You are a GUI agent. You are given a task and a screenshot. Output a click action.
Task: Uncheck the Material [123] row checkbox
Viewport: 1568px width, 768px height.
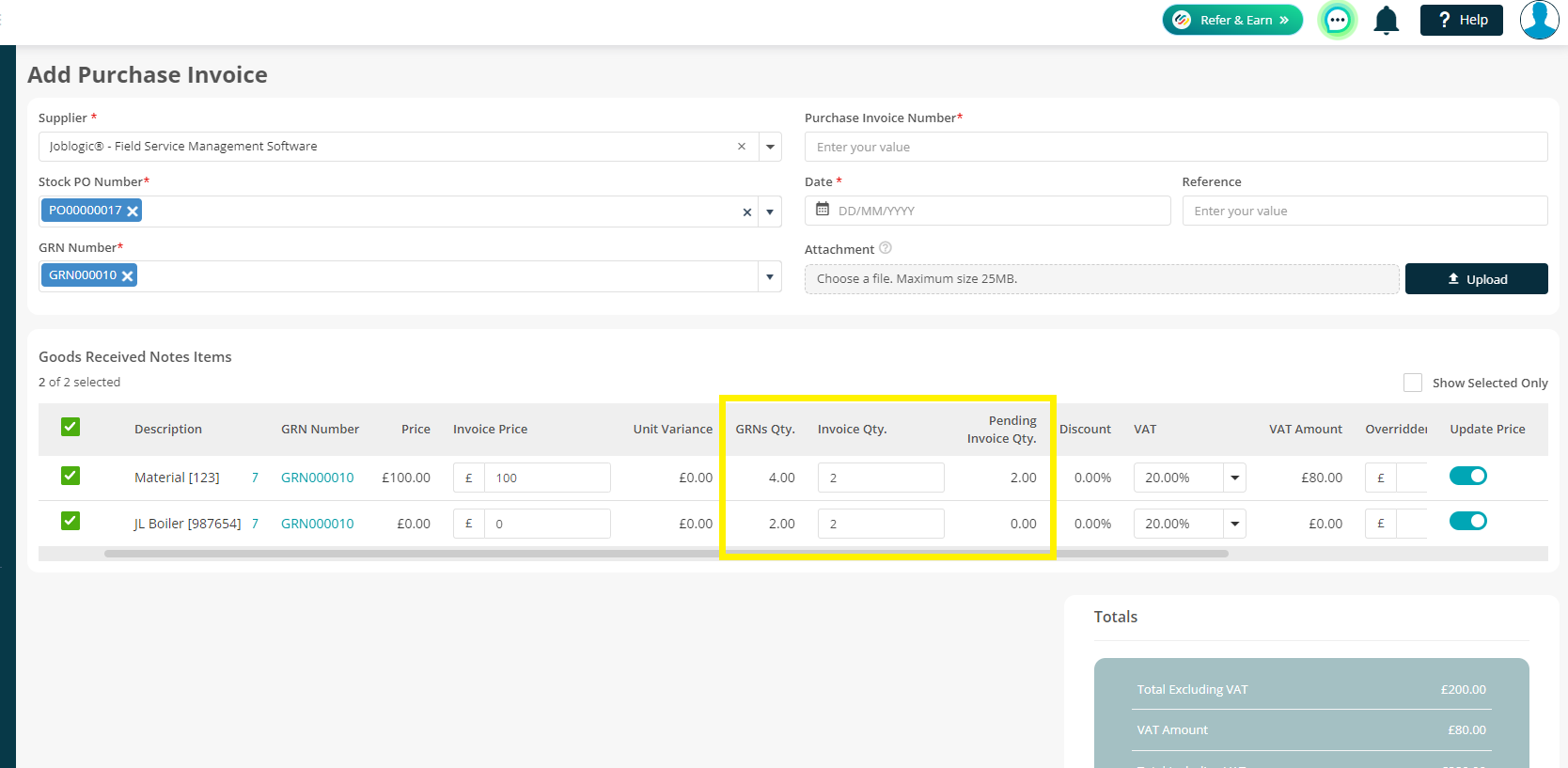pos(71,476)
